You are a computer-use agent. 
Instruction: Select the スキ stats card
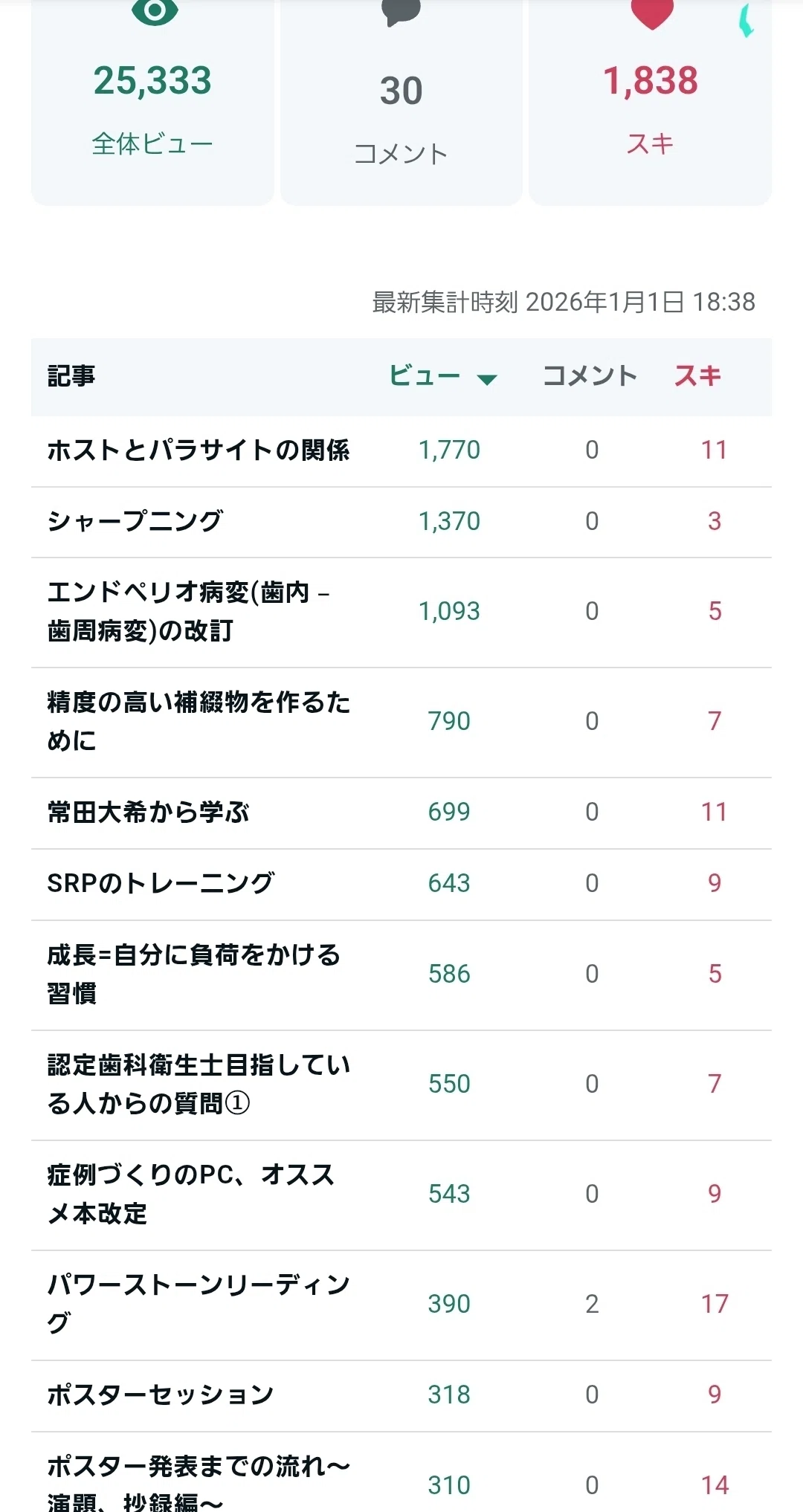(x=651, y=102)
